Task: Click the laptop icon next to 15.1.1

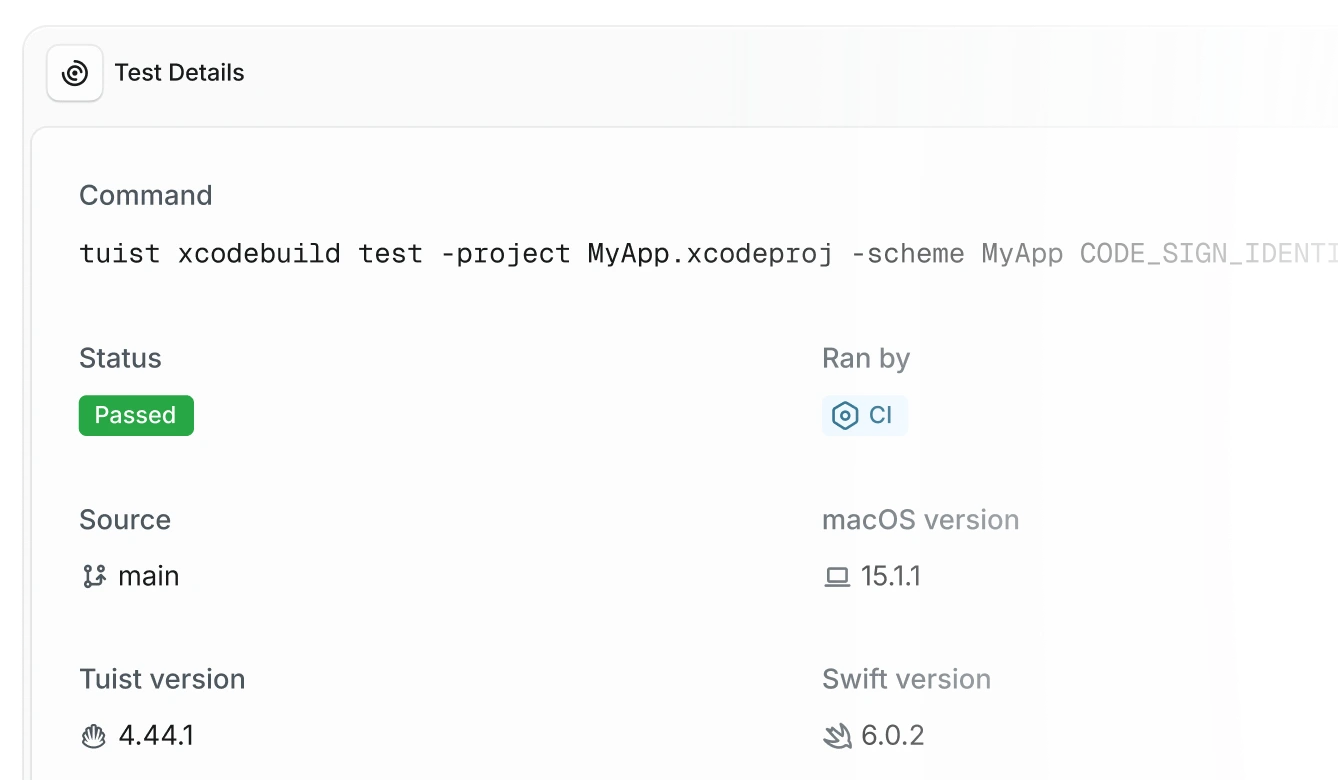Action: pos(836,577)
